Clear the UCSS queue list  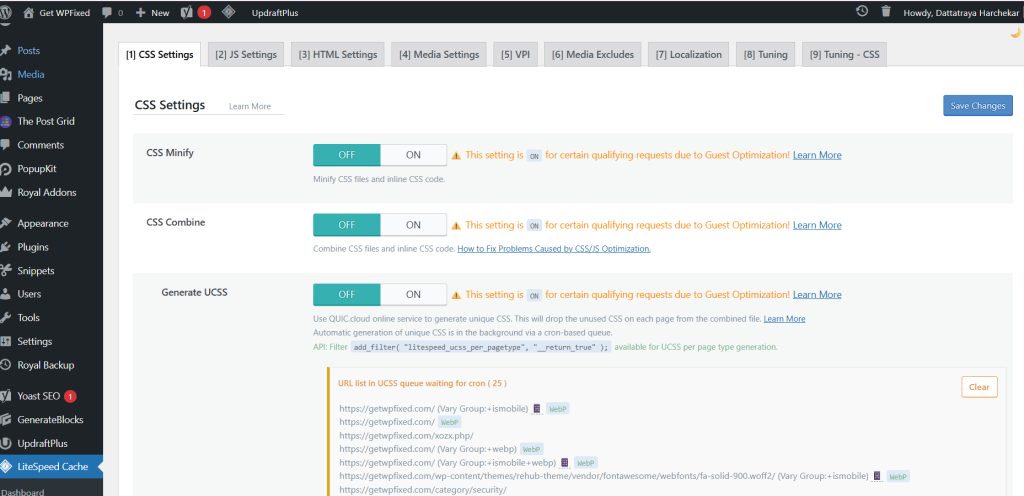point(979,387)
